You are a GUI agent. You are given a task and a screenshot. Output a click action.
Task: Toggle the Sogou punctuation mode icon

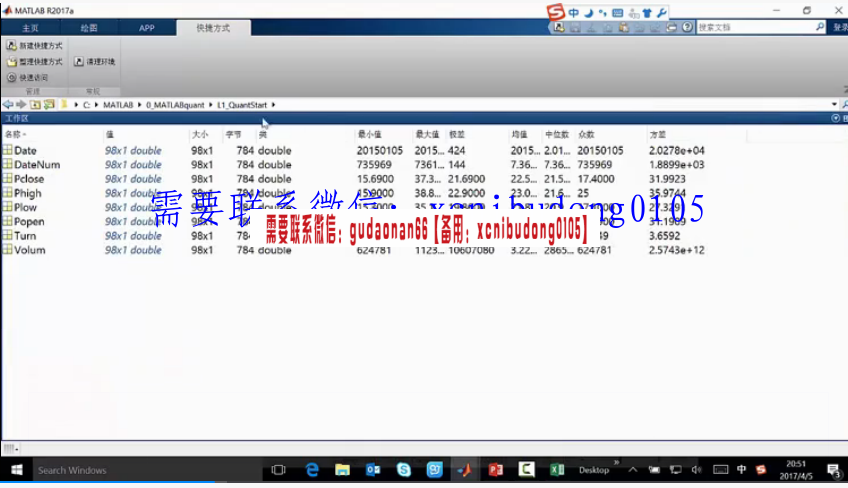pos(602,12)
